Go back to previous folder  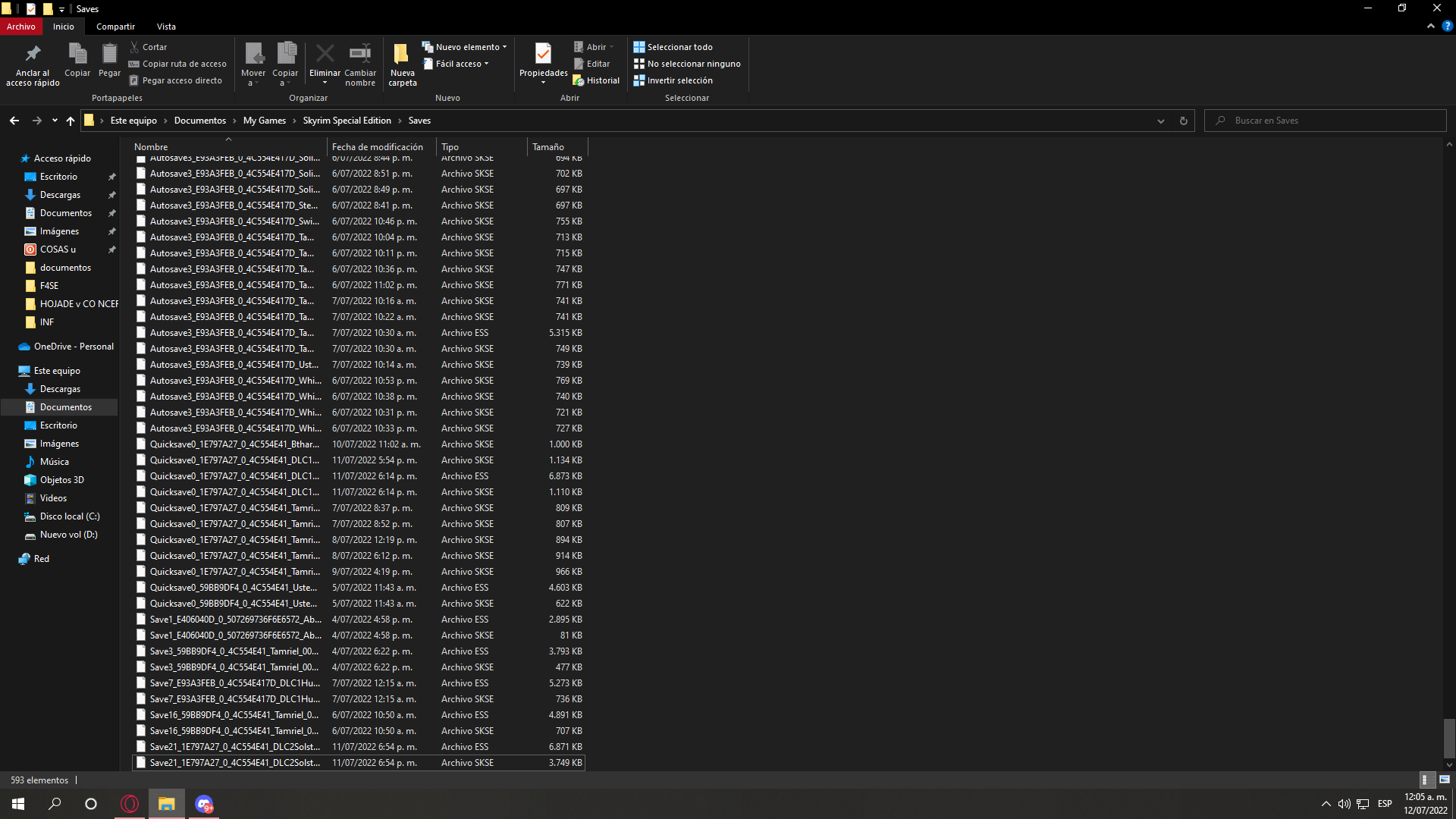[14, 121]
